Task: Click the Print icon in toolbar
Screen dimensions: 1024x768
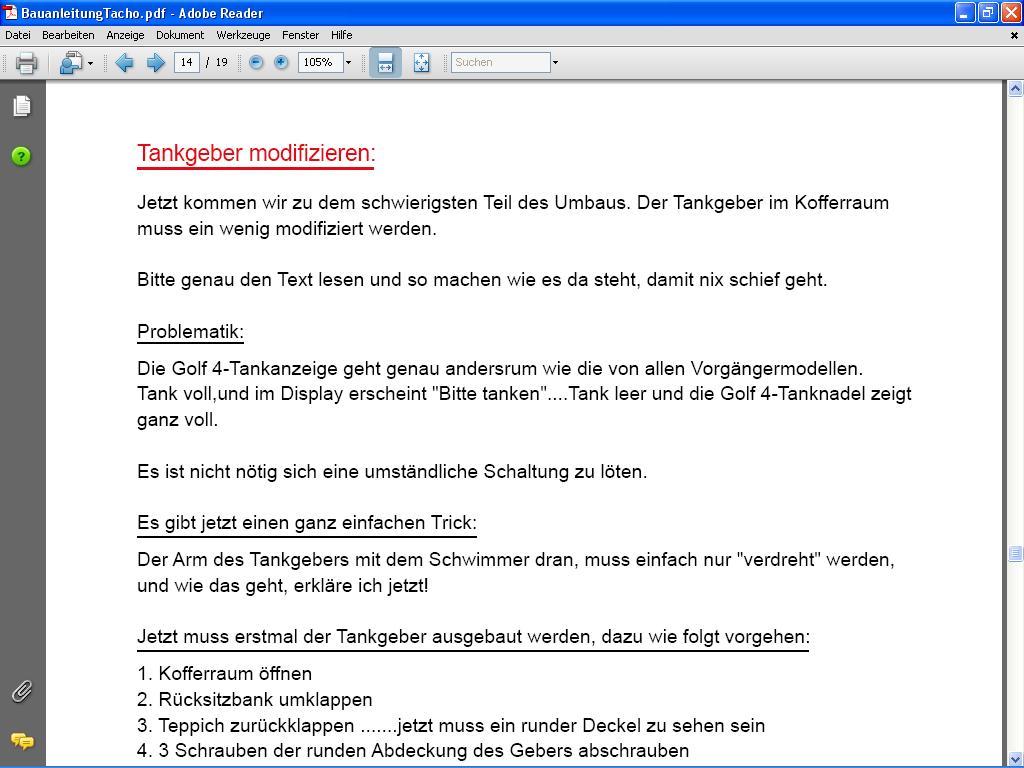Action: pyautogui.click(x=26, y=63)
